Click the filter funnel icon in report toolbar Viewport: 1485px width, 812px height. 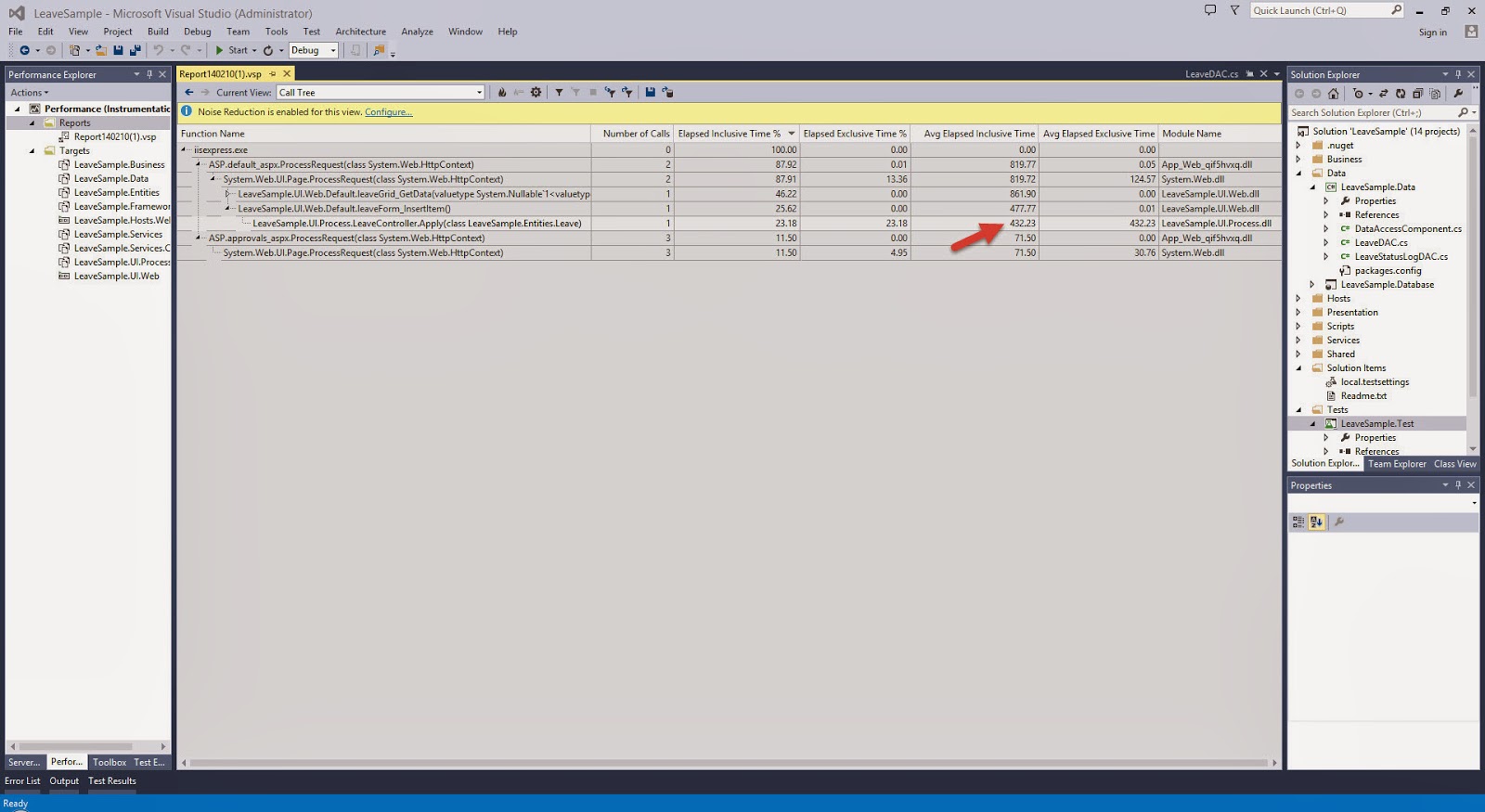[x=559, y=92]
